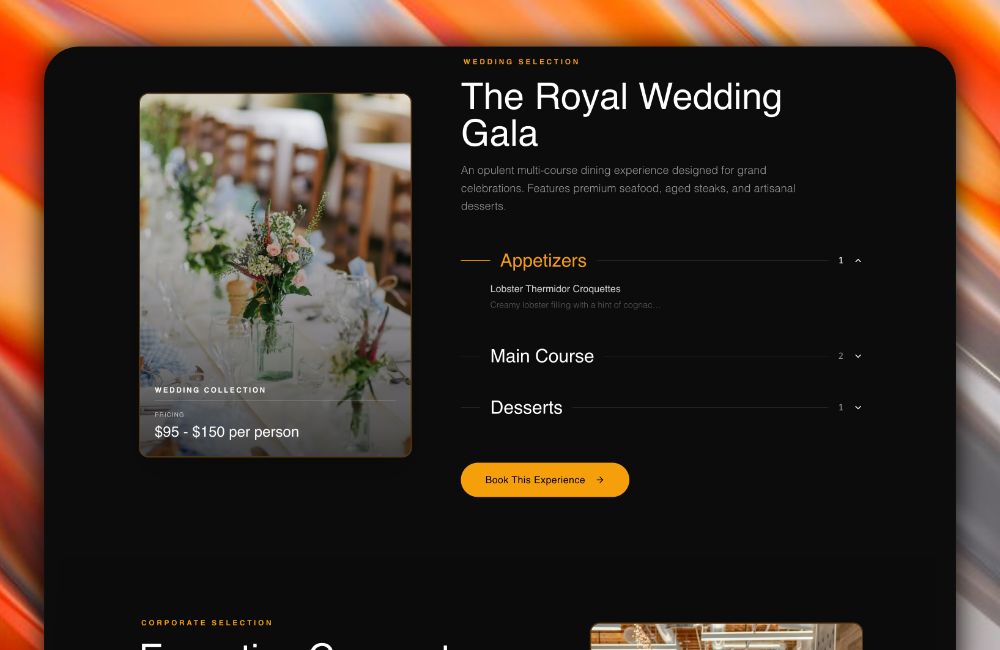Select the Appetizers heading

point(543,260)
